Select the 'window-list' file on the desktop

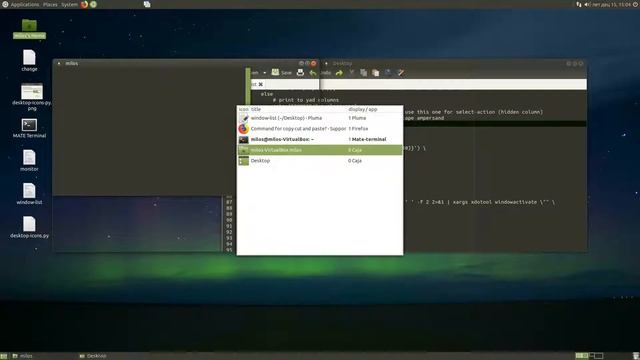(29, 193)
